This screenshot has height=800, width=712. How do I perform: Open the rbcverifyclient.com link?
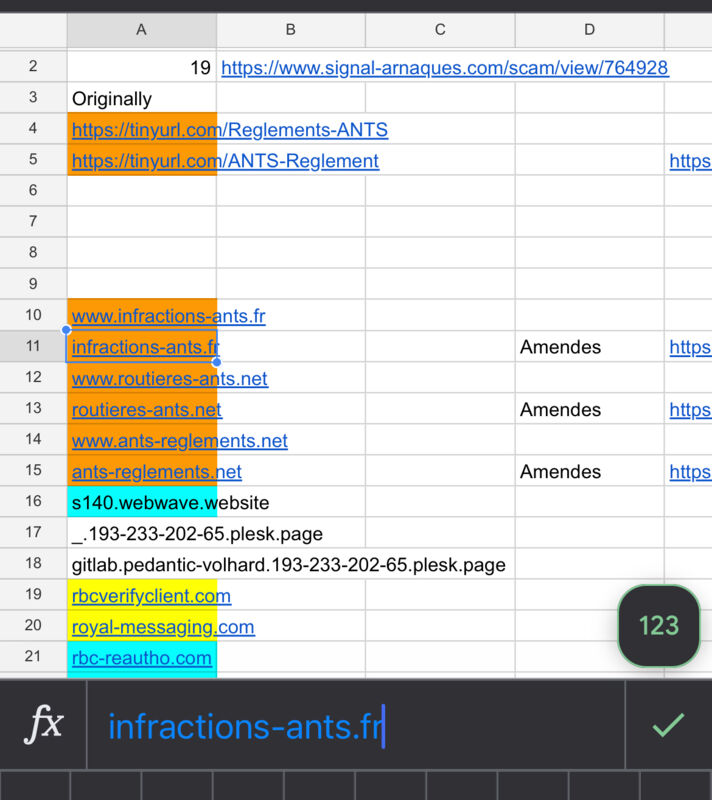(151, 596)
